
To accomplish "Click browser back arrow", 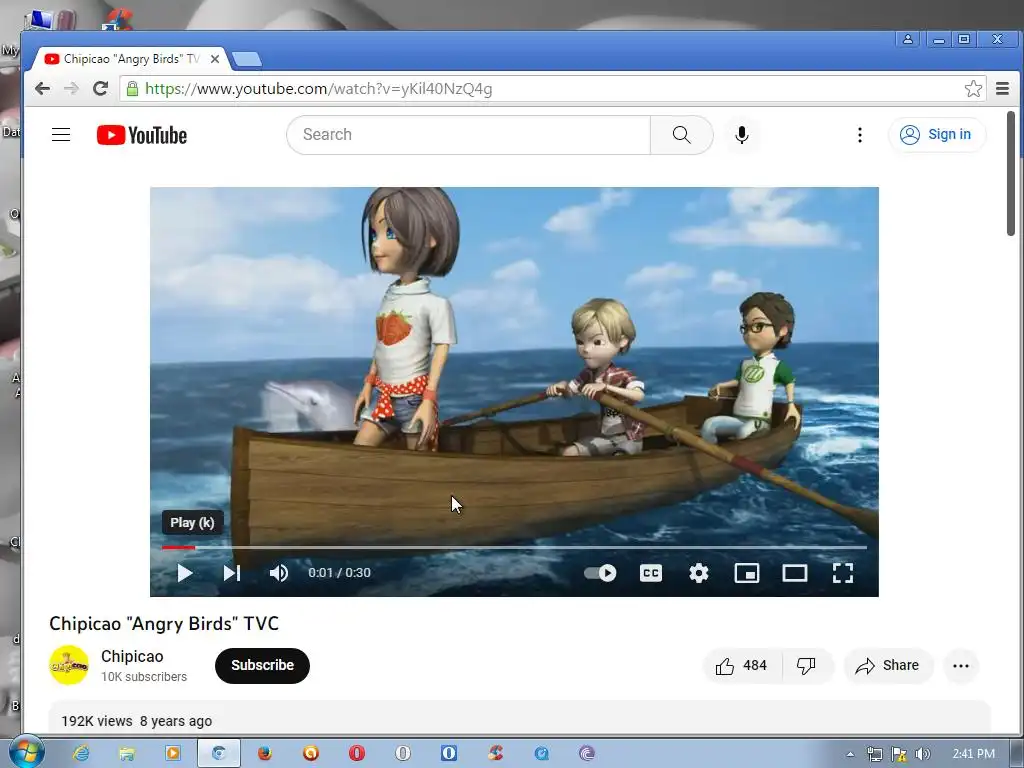I will pos(42,88).
